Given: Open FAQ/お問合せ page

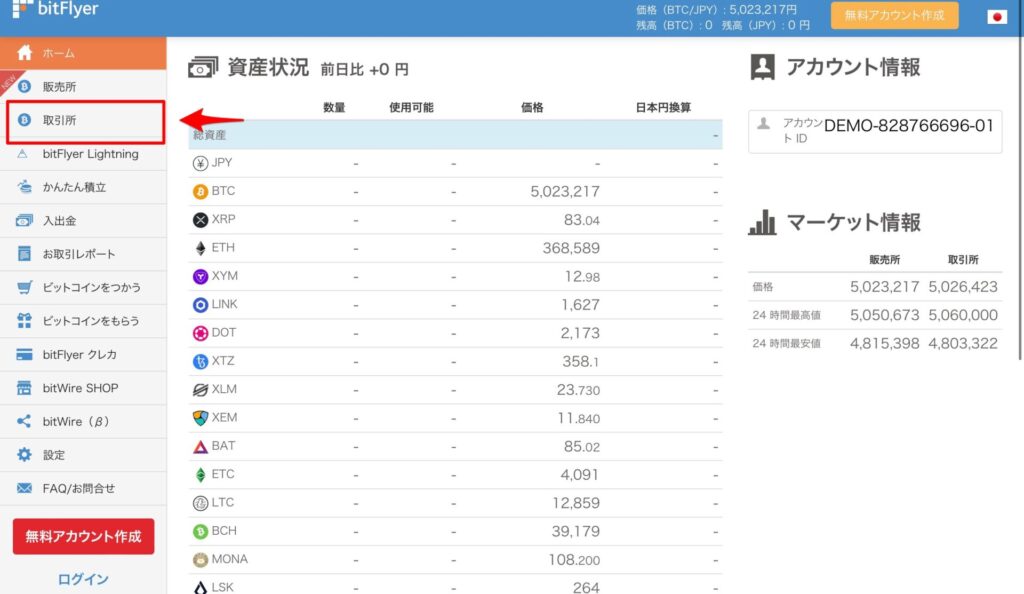Looking at the screenshot, I should [83, 488].
